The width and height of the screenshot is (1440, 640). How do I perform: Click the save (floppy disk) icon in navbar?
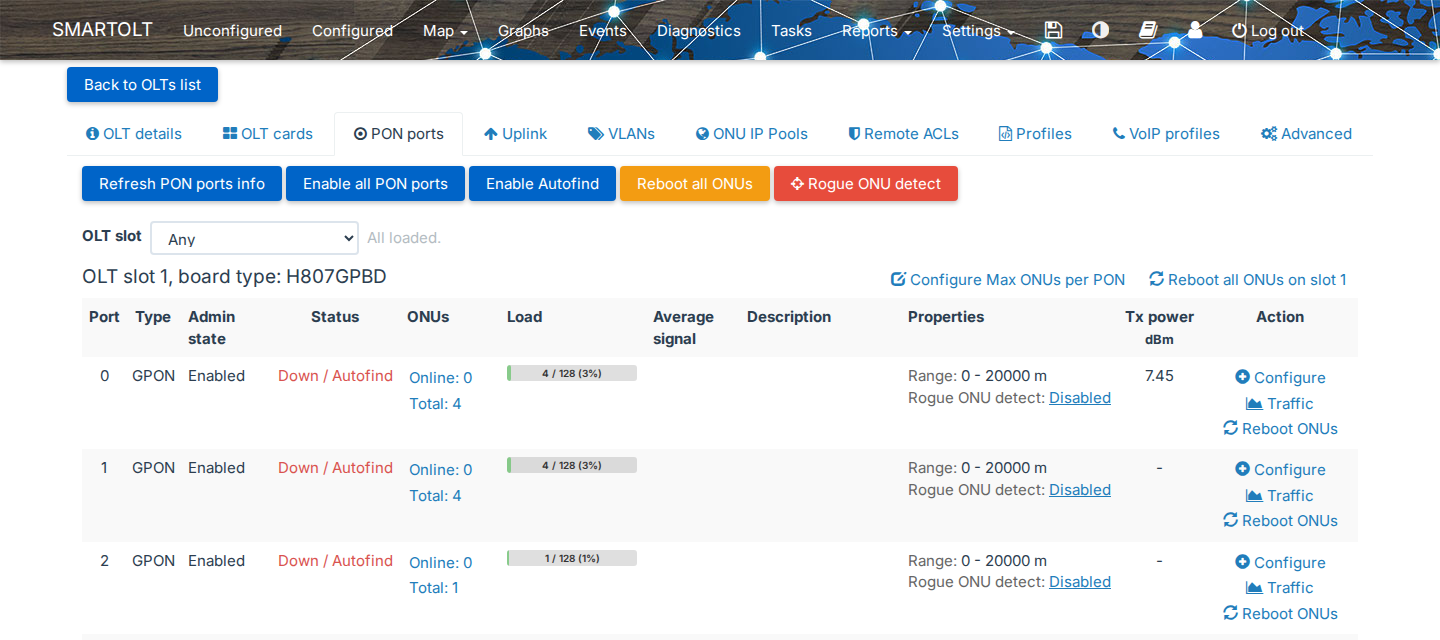click(x=1053, y=30)
